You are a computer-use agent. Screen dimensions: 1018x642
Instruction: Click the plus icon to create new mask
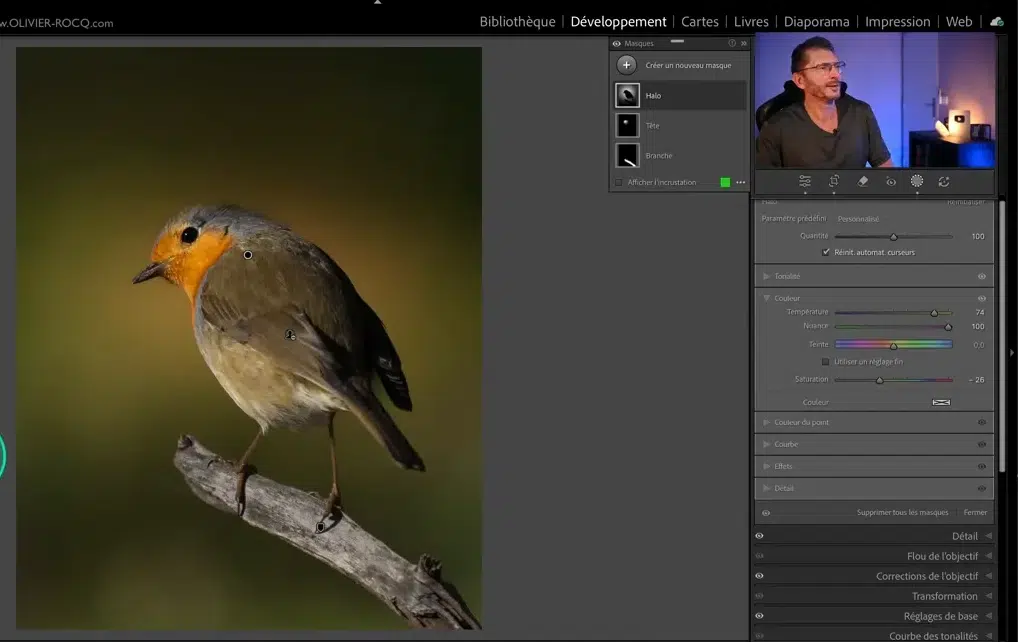pyautogui.click(x=627, y=65)
